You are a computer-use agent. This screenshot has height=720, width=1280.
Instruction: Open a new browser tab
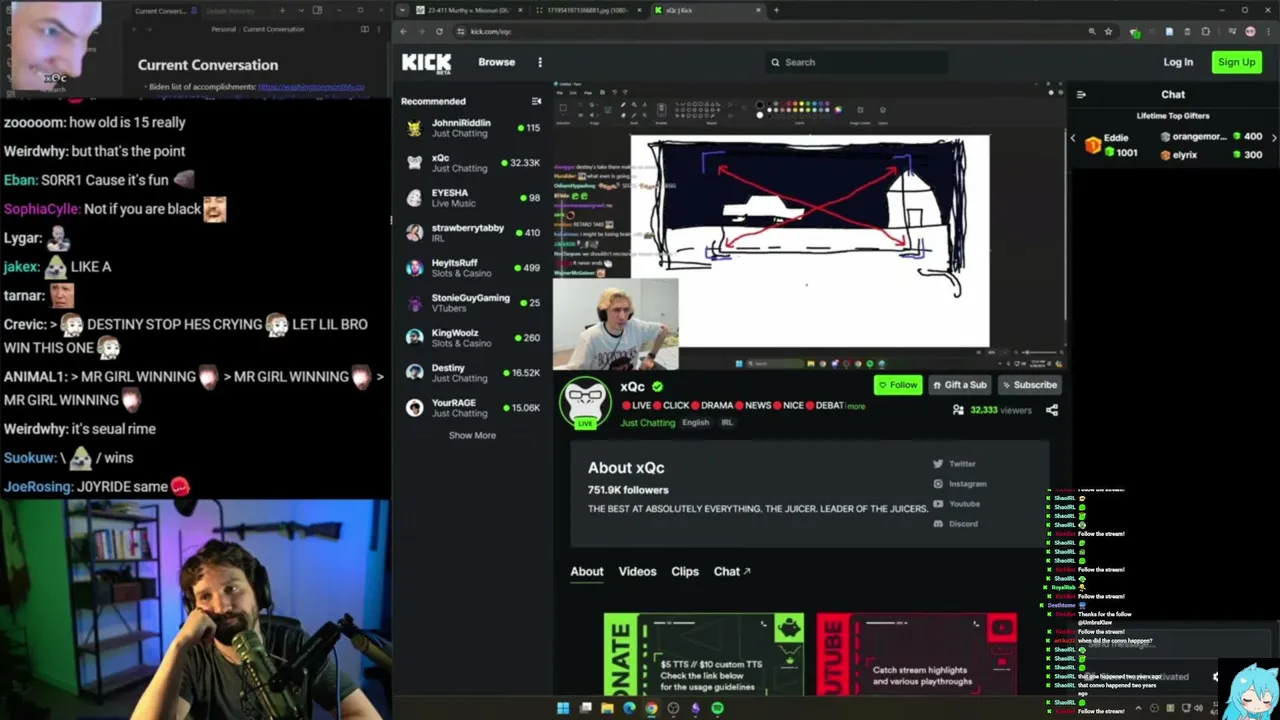pos(776,10)
